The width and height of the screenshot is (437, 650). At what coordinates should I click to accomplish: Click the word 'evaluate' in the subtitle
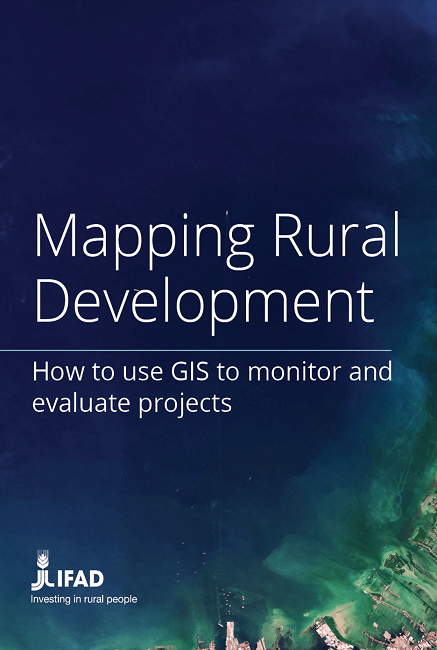click(82, 403)
